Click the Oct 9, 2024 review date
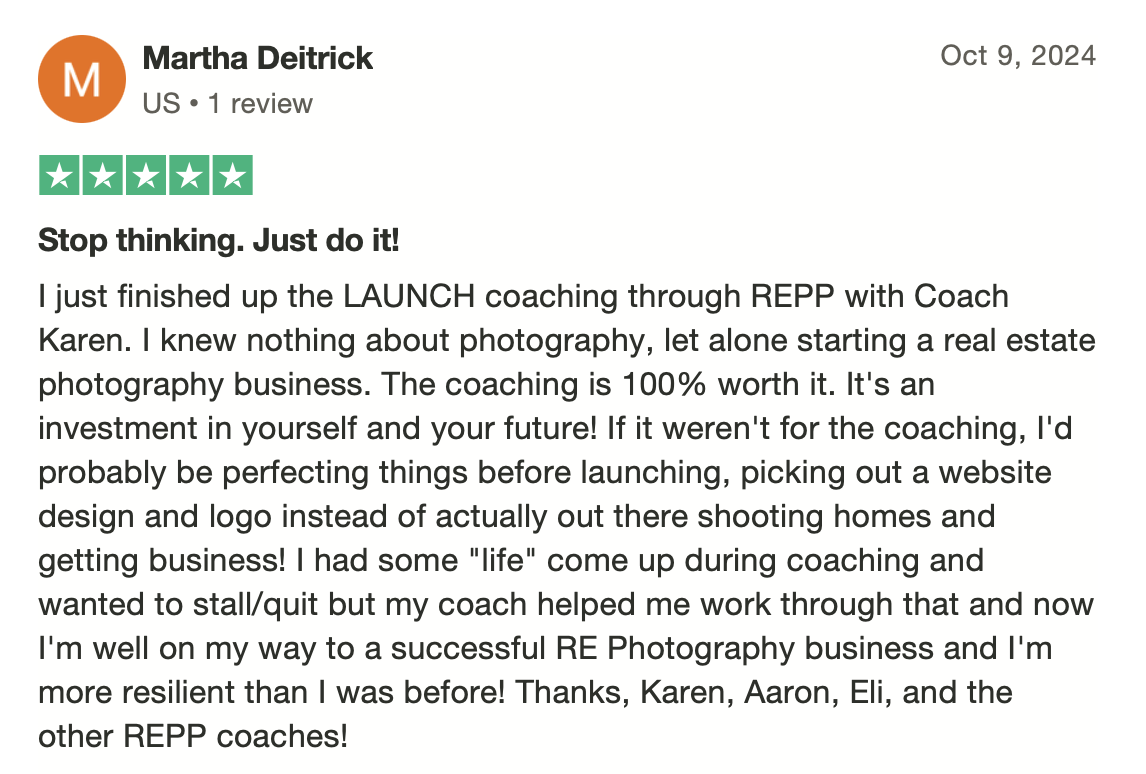The image size is (1146, 774). [1018, 56]
